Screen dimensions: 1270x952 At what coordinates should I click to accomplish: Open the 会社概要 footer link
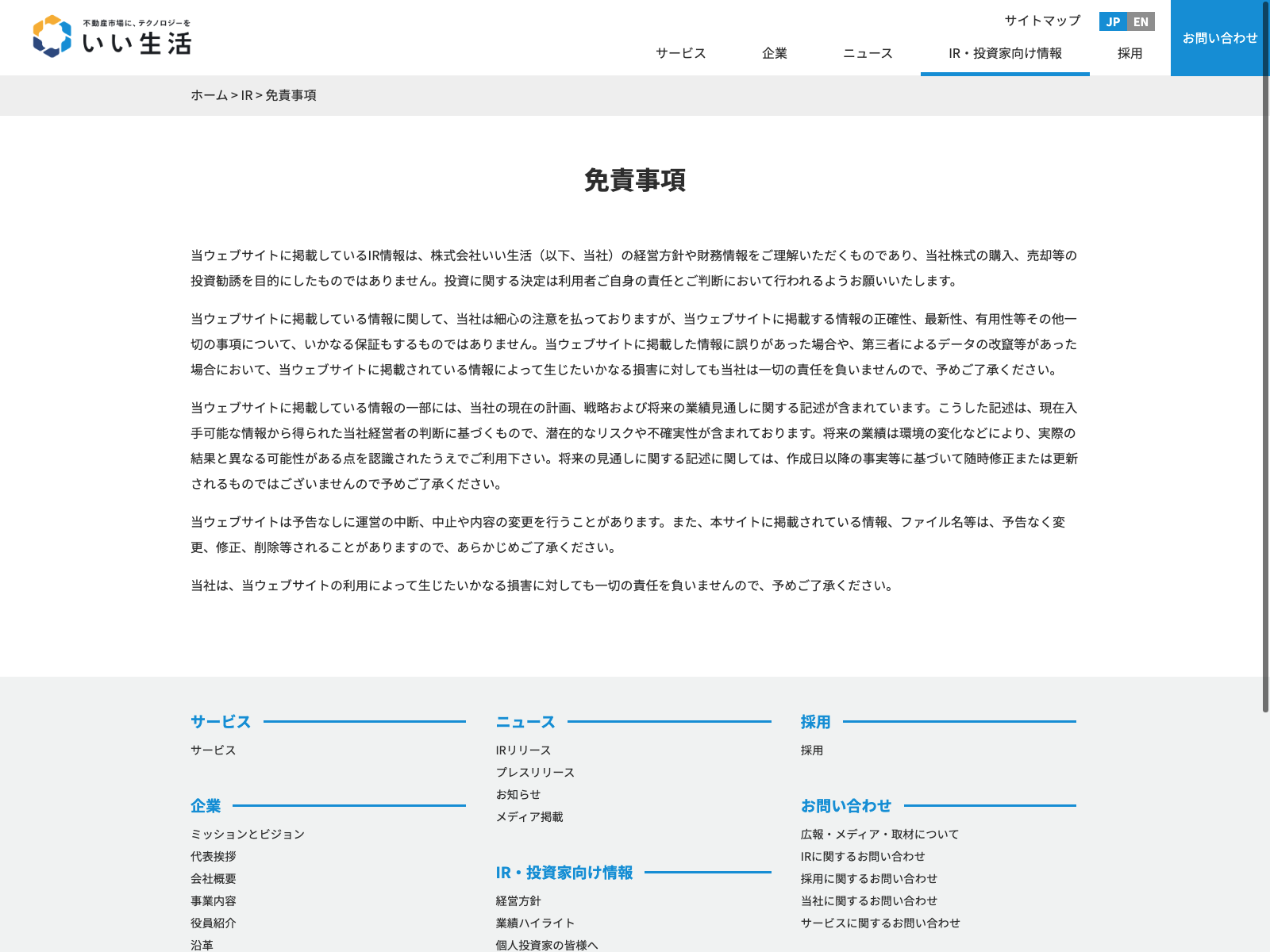(214, 879)
